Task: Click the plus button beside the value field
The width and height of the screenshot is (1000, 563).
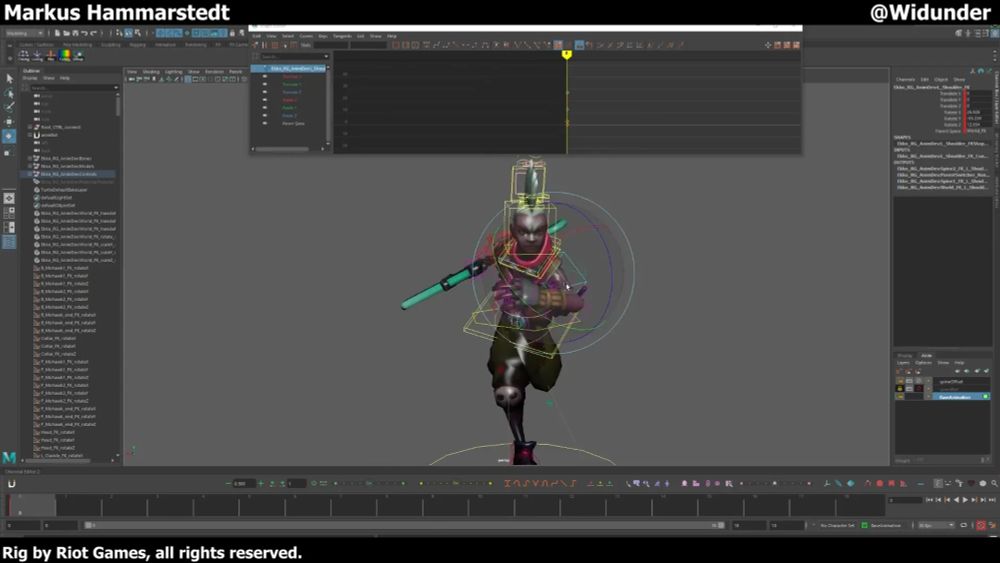Action: click(260, 483)
